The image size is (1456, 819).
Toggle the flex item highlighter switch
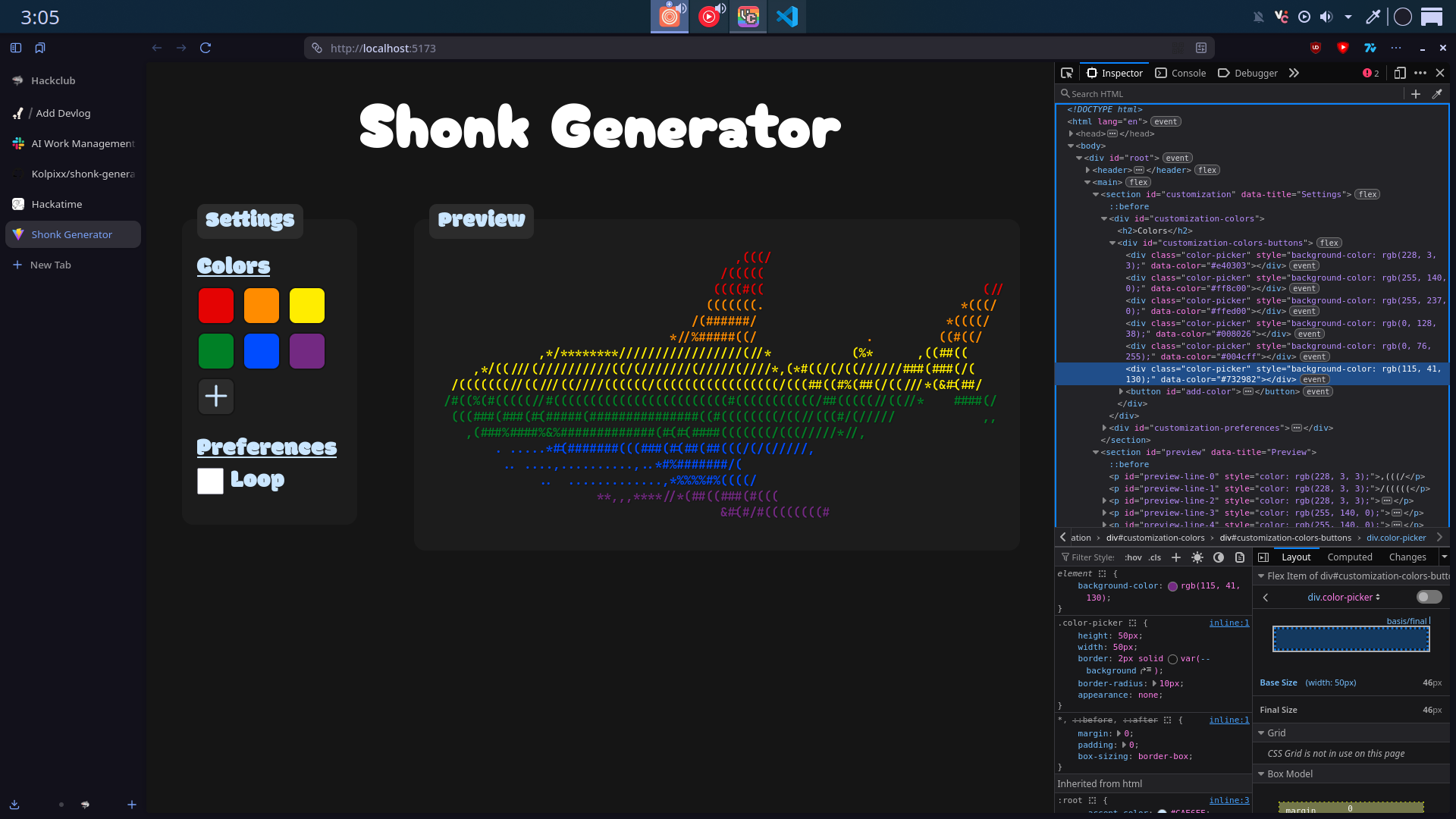[1429, 598]
